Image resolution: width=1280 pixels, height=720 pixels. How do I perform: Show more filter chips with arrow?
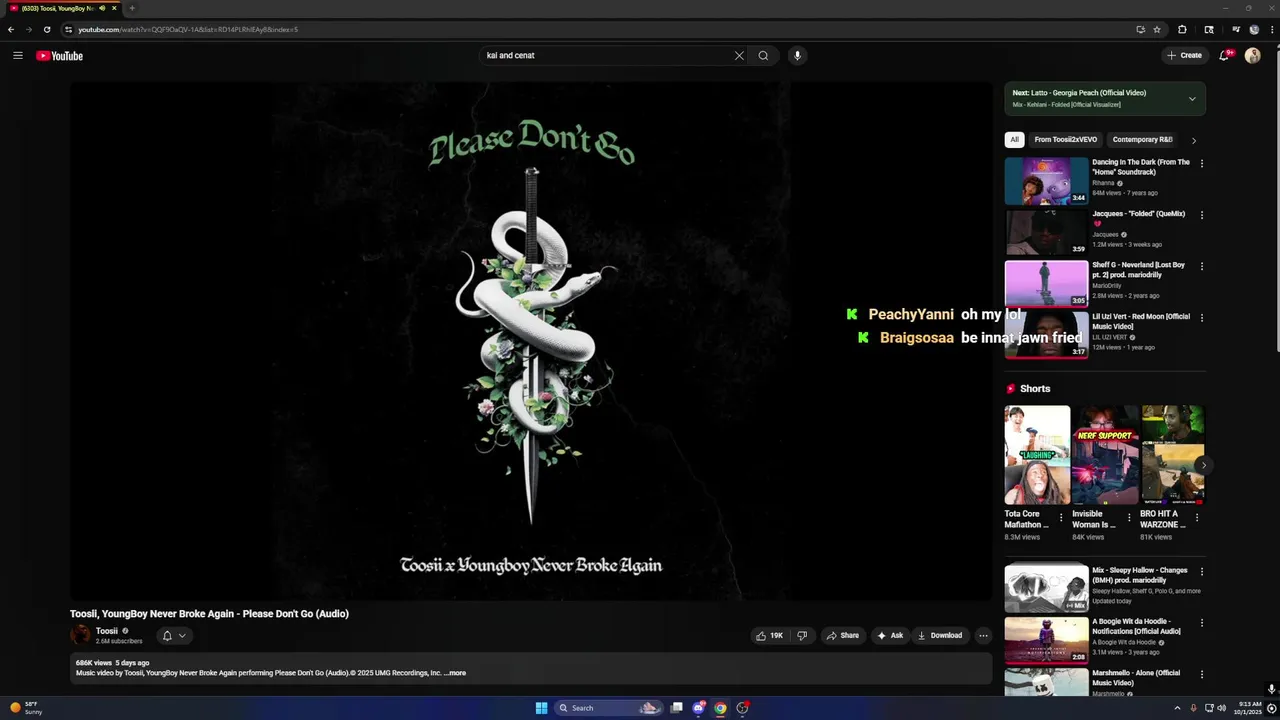(x=1193, y=140)
